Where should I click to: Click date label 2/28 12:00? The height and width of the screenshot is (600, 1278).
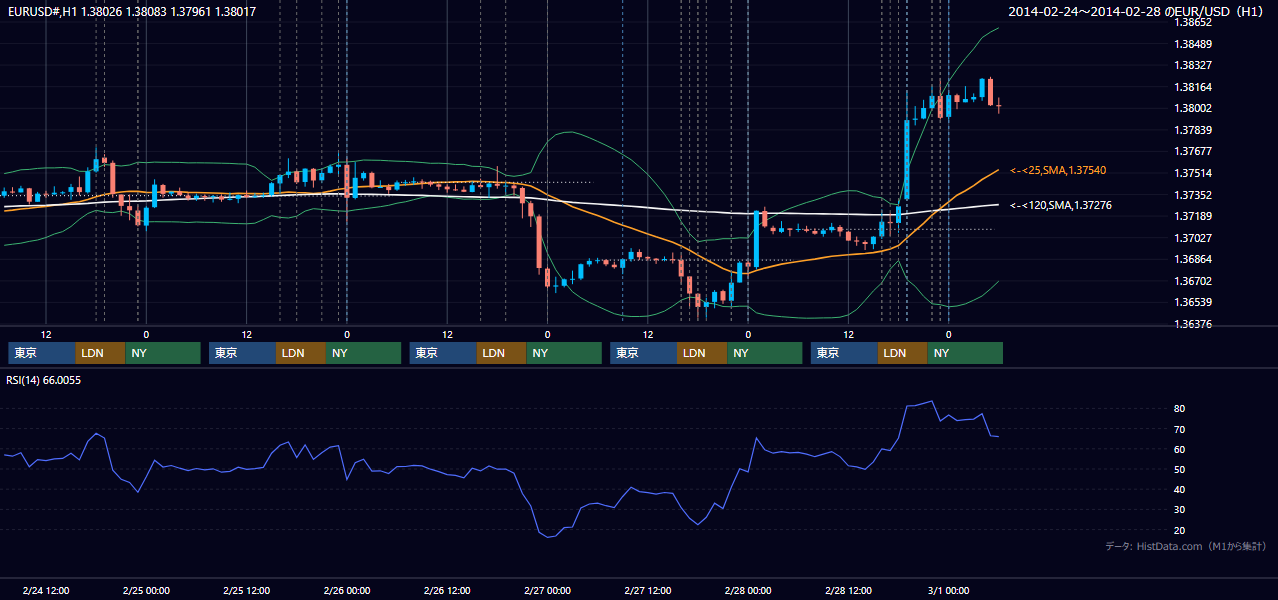[x=849, y=591]
